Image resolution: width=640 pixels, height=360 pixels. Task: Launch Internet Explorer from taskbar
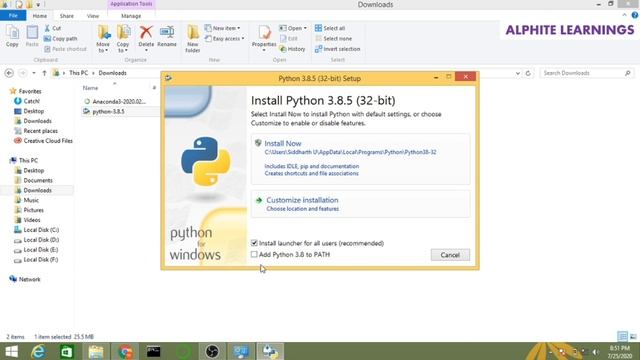(x=38, y=351)
